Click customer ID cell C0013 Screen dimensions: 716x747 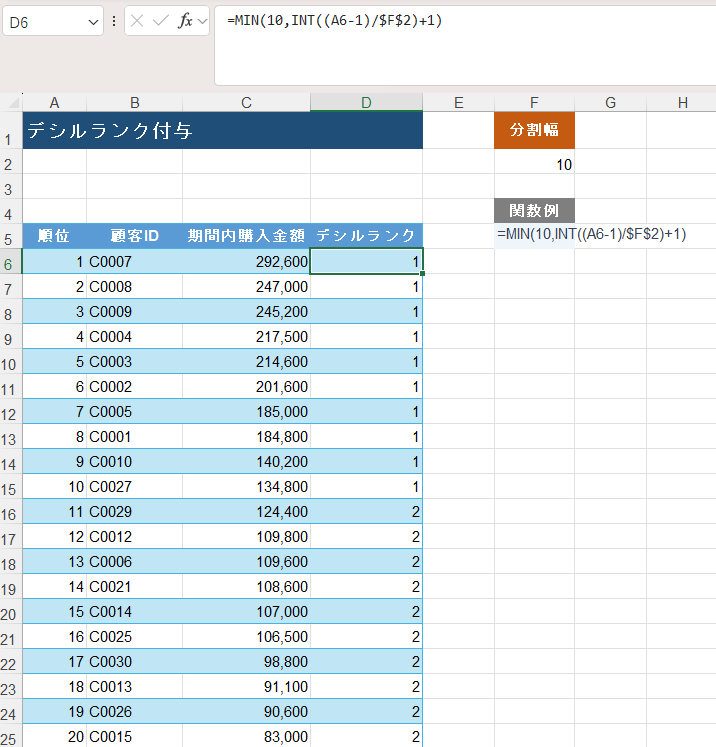coord(134,686)
